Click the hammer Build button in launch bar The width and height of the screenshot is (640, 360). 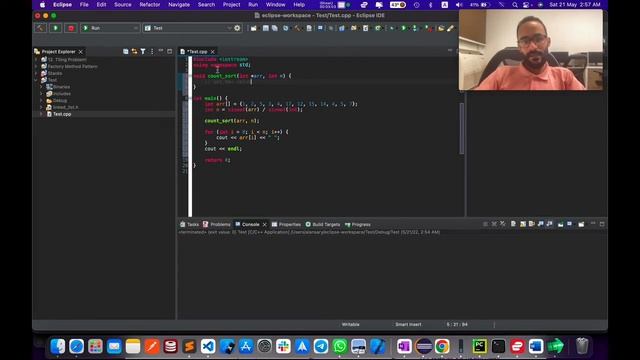coord(40,28)
